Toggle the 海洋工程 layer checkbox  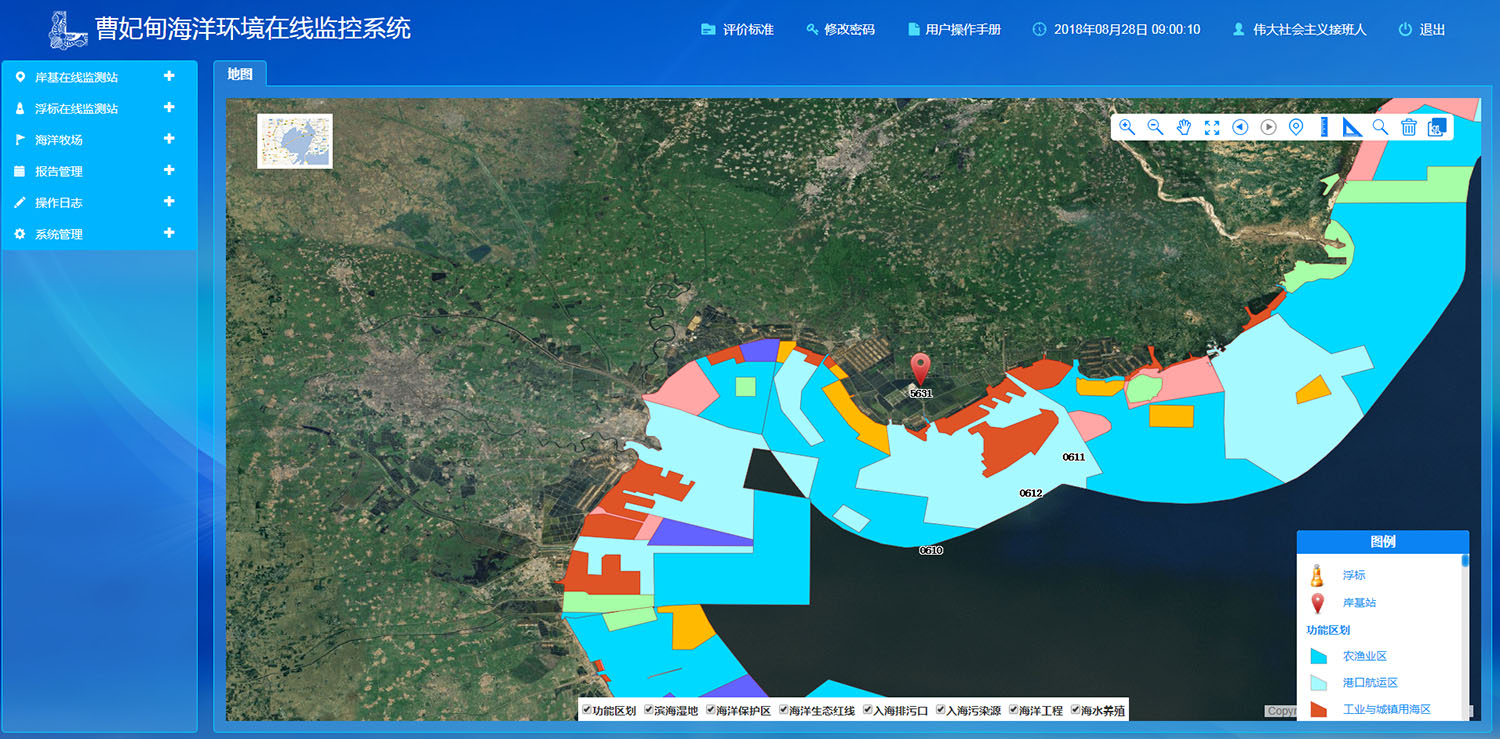point(1014,710)
